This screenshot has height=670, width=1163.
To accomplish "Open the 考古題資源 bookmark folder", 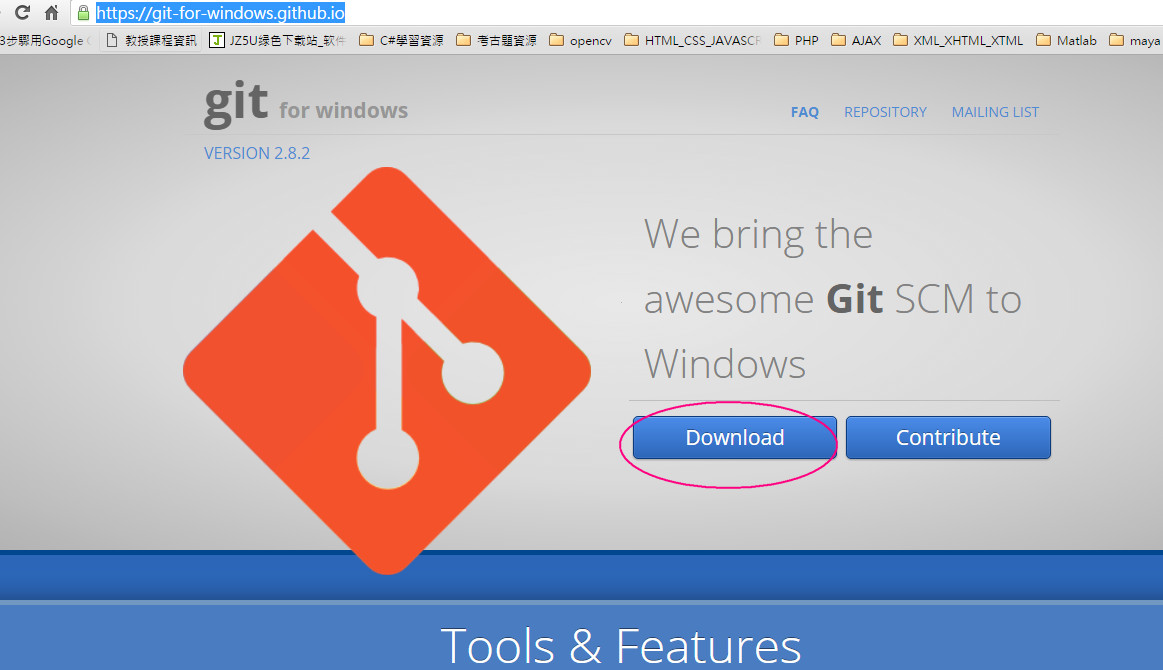I will click(x=496, y=40).
